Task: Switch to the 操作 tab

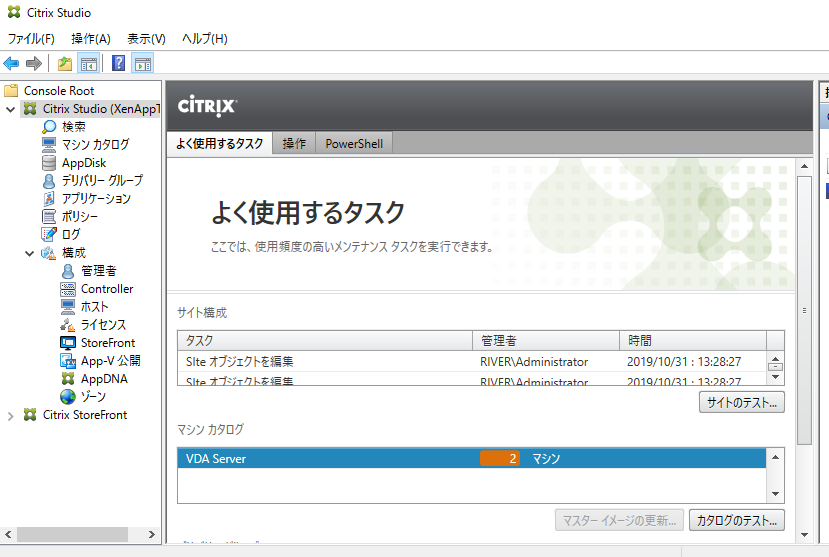Action: [294, 144]
